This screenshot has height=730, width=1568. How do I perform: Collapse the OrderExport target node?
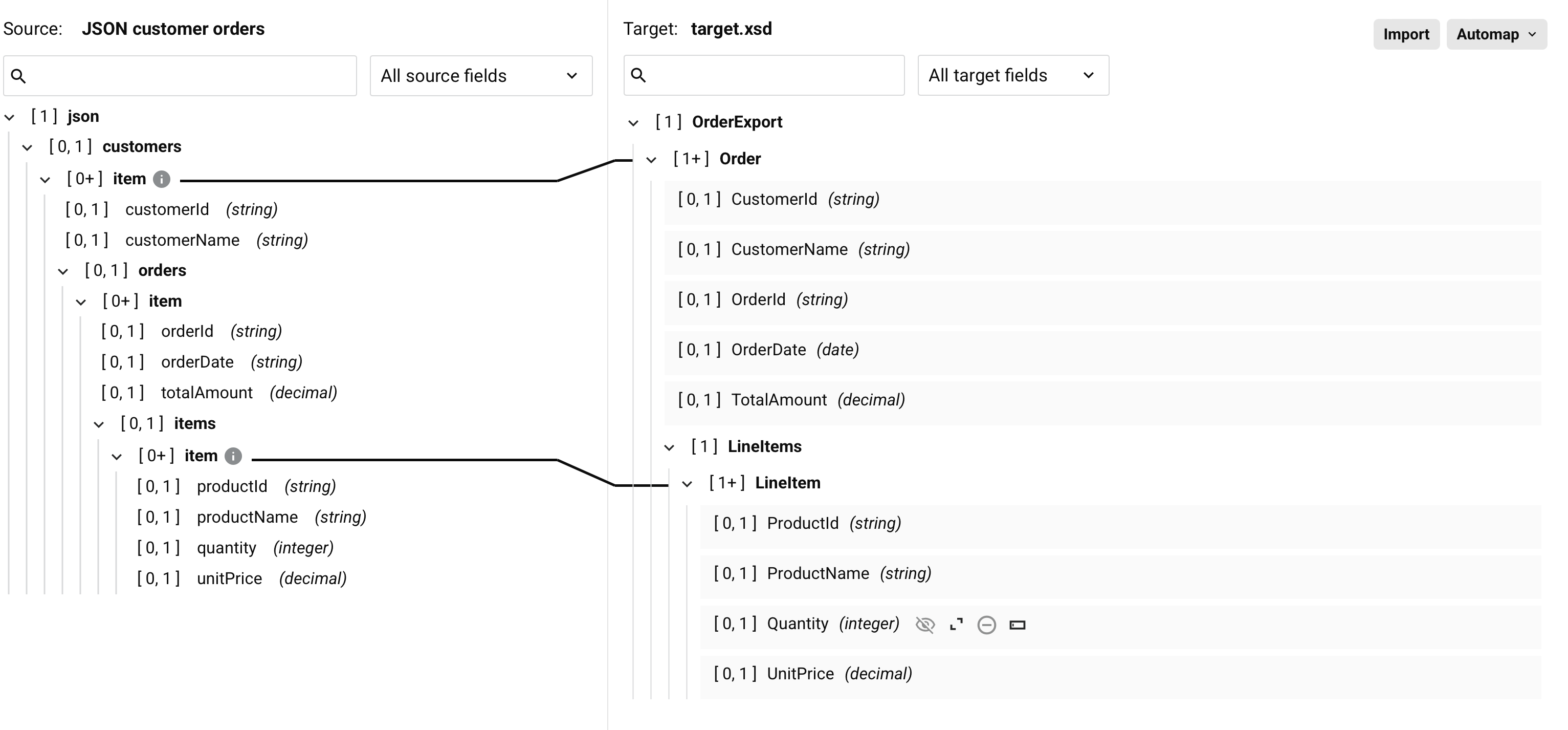(x=633, y=121)
